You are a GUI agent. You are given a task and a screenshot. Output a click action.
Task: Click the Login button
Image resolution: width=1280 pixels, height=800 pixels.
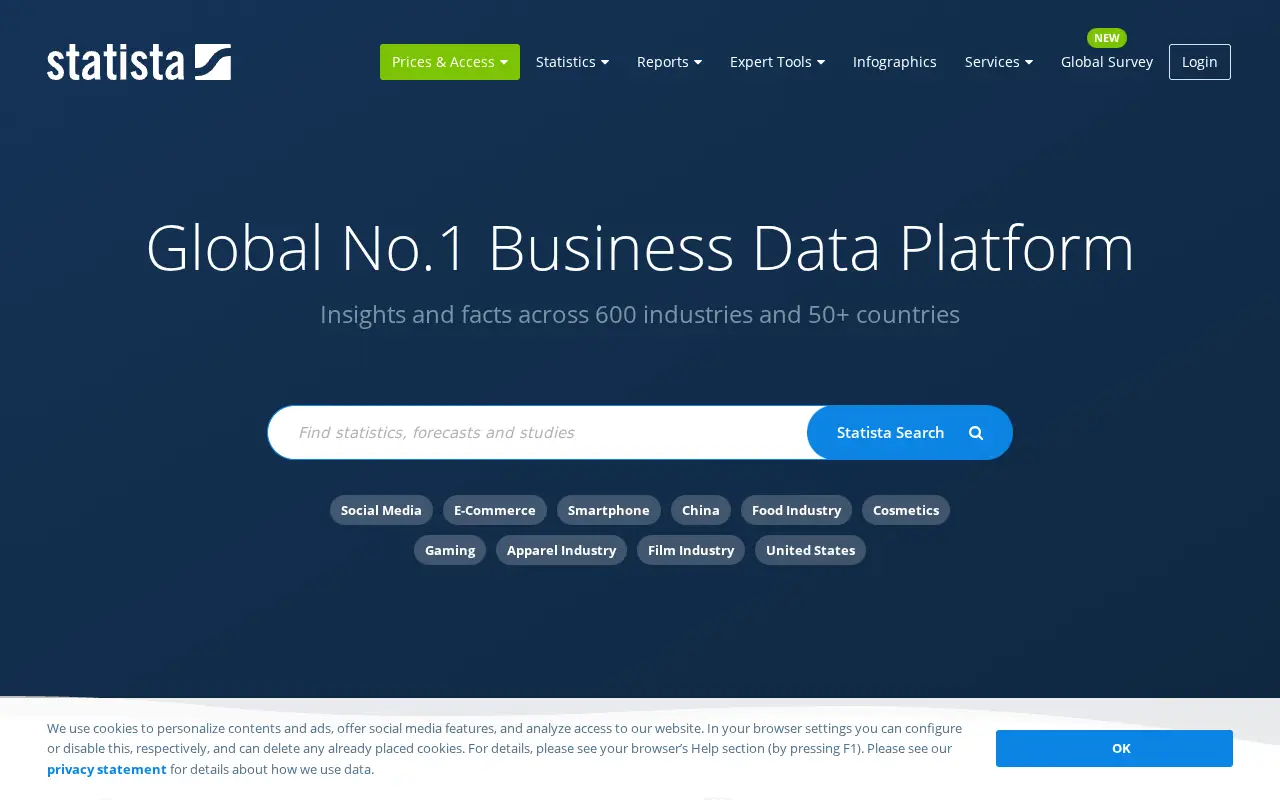(1200, 62)
